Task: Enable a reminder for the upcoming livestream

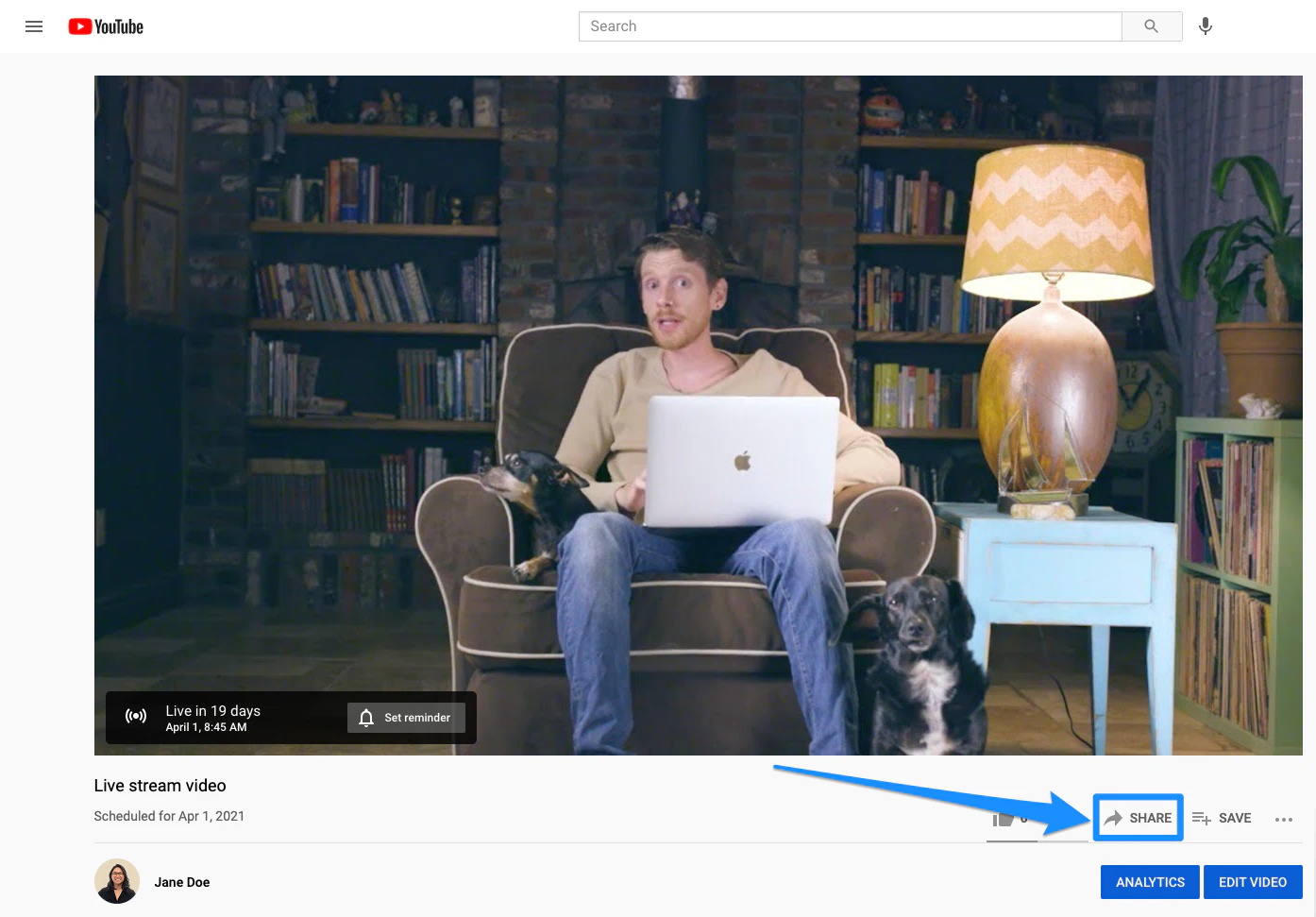Action: pos(406,718)
